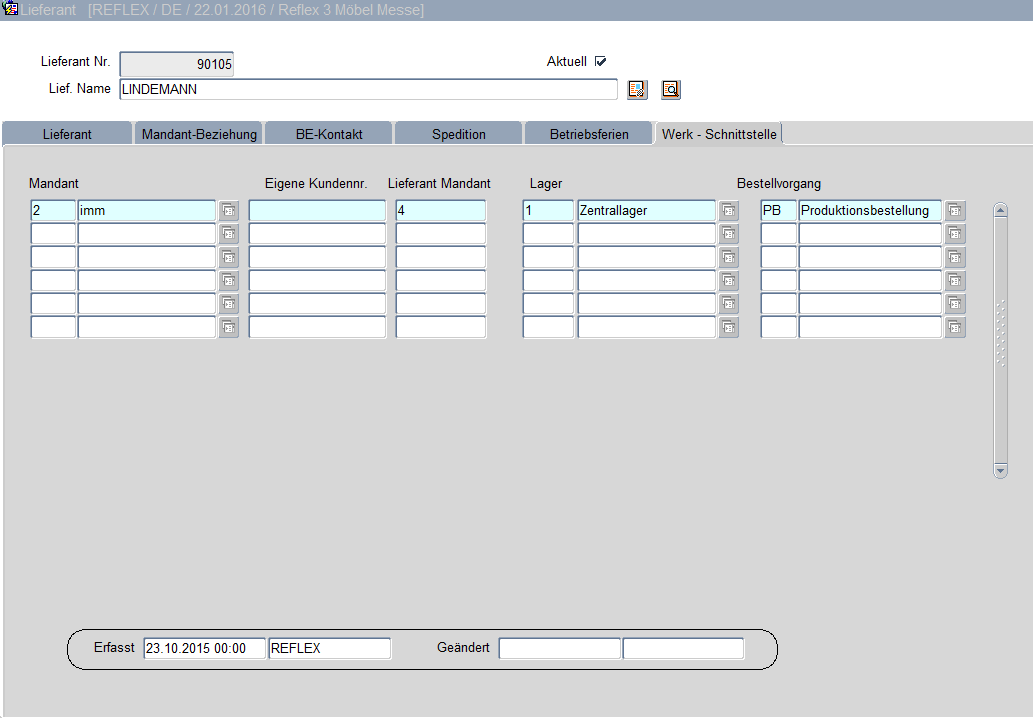1033x718 pixels.
Task: Toggle the Aktuell checkbox
Action: 600,62
